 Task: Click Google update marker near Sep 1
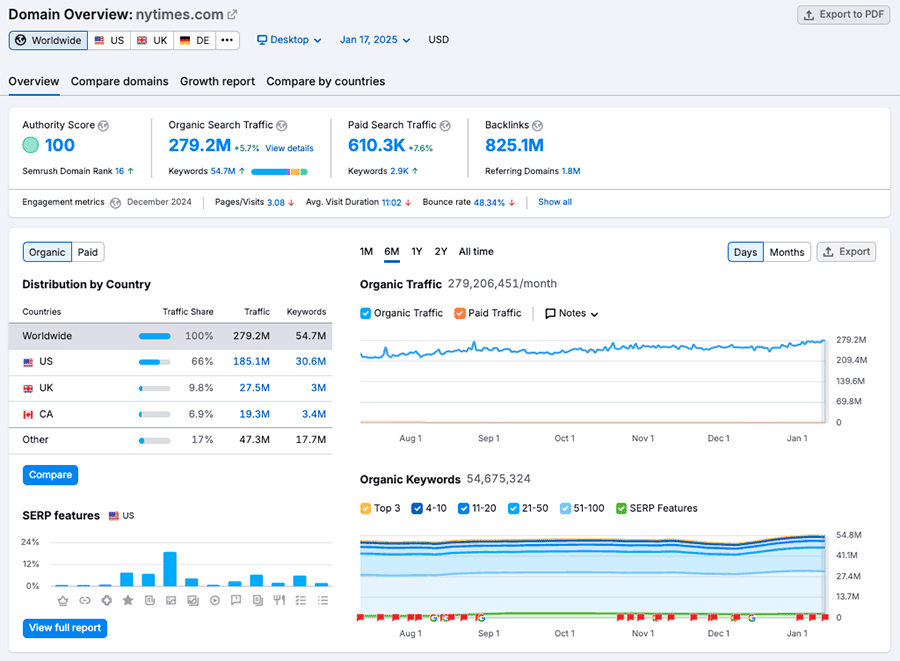480,618
